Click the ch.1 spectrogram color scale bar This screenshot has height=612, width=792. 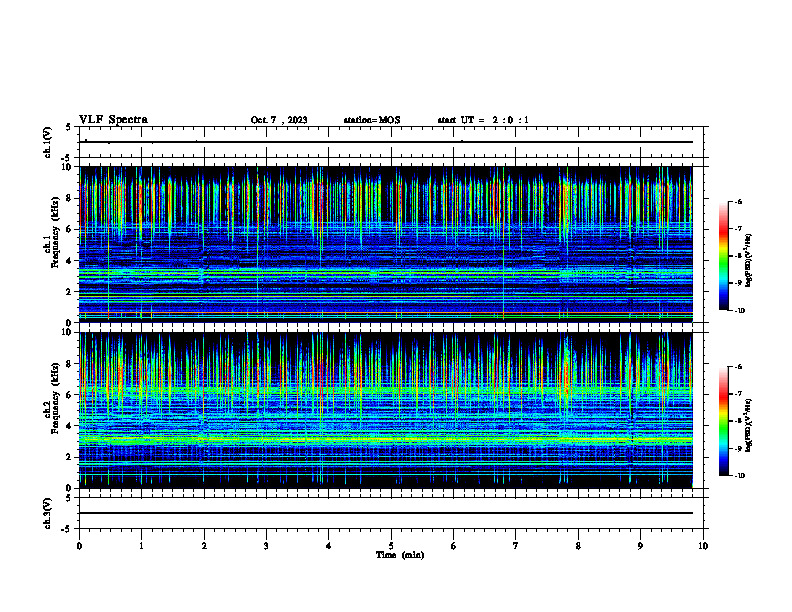(723, 256)
